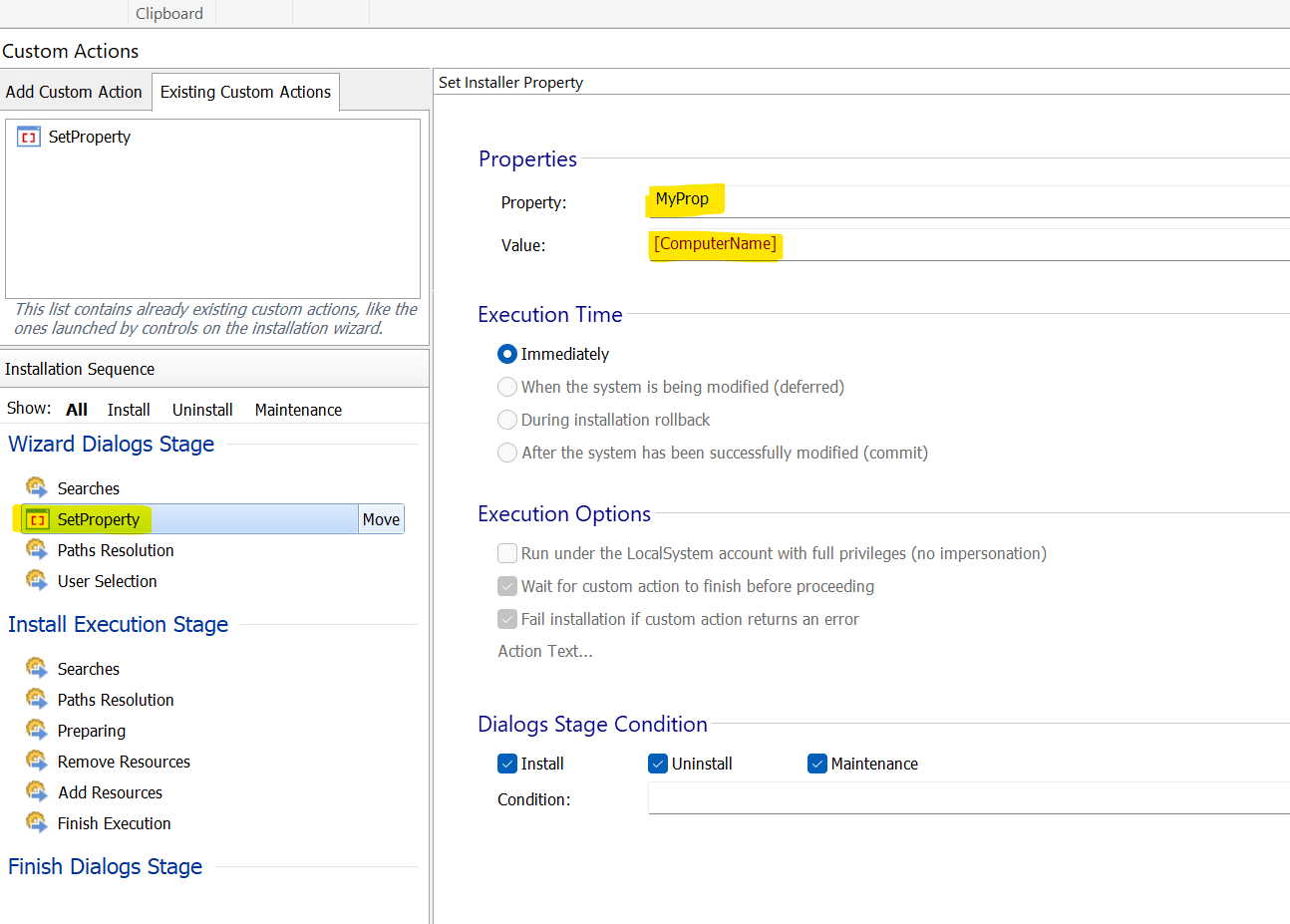Open the Action Text... link
Image resolution: width=1290 pixels, height=924 pixels.
pos(545,651)
